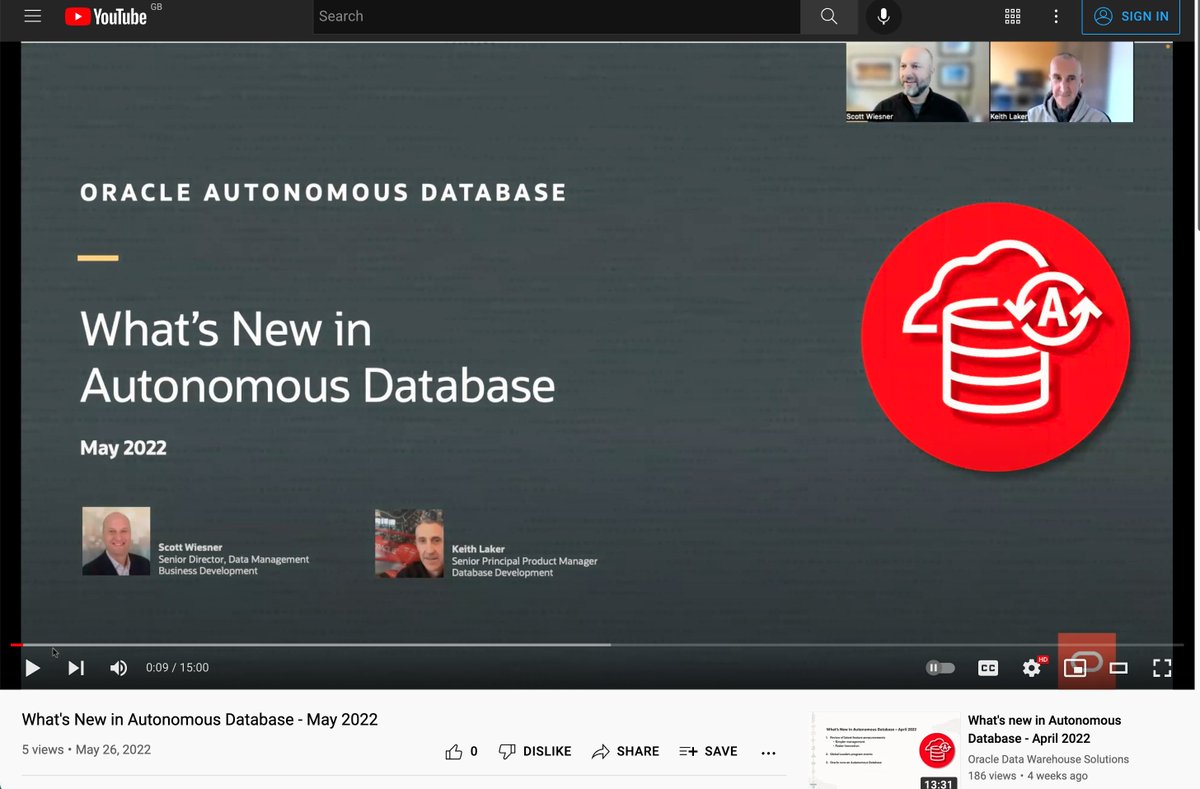Click the SIGN IN button
Image resolution: width=1200 pixels, height=789 pixels.
coord(1131,16)
